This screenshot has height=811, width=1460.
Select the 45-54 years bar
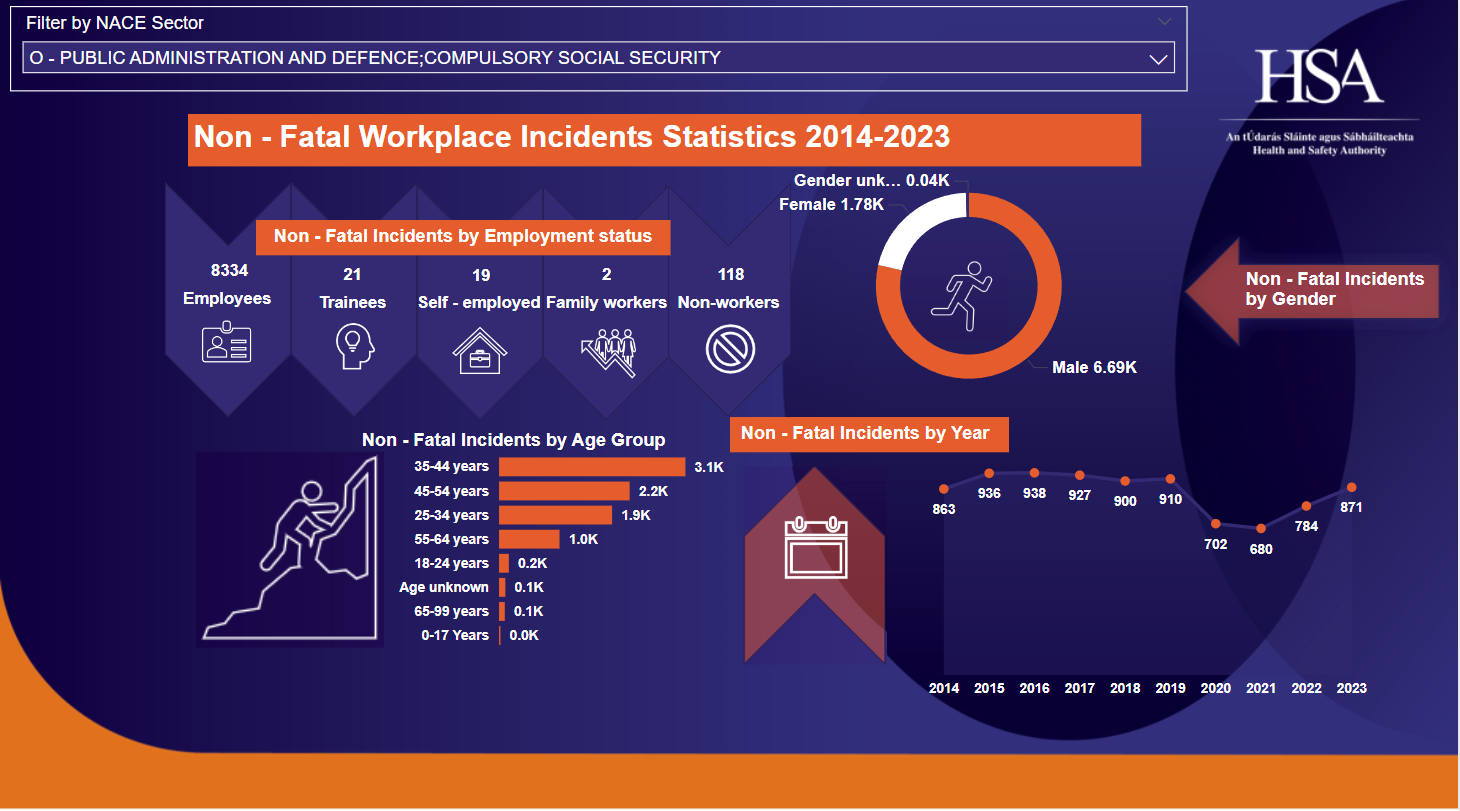click(x=564, y=491)
